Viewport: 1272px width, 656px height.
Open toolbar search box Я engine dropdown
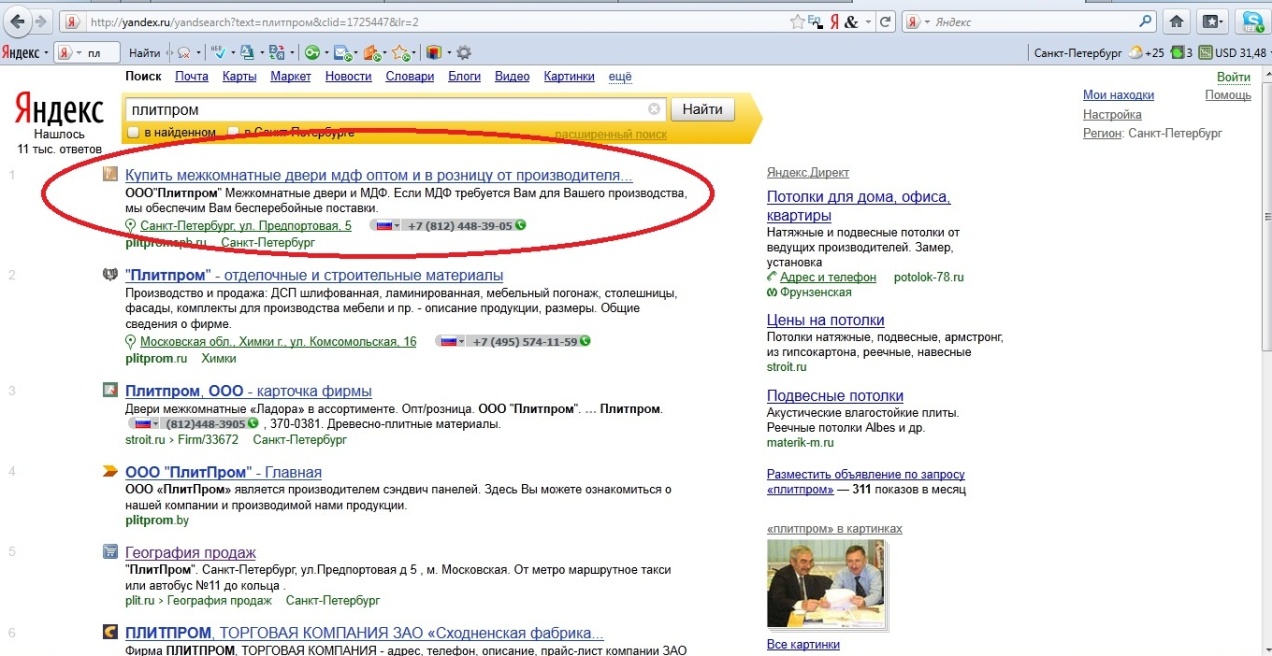pos(78,52)
